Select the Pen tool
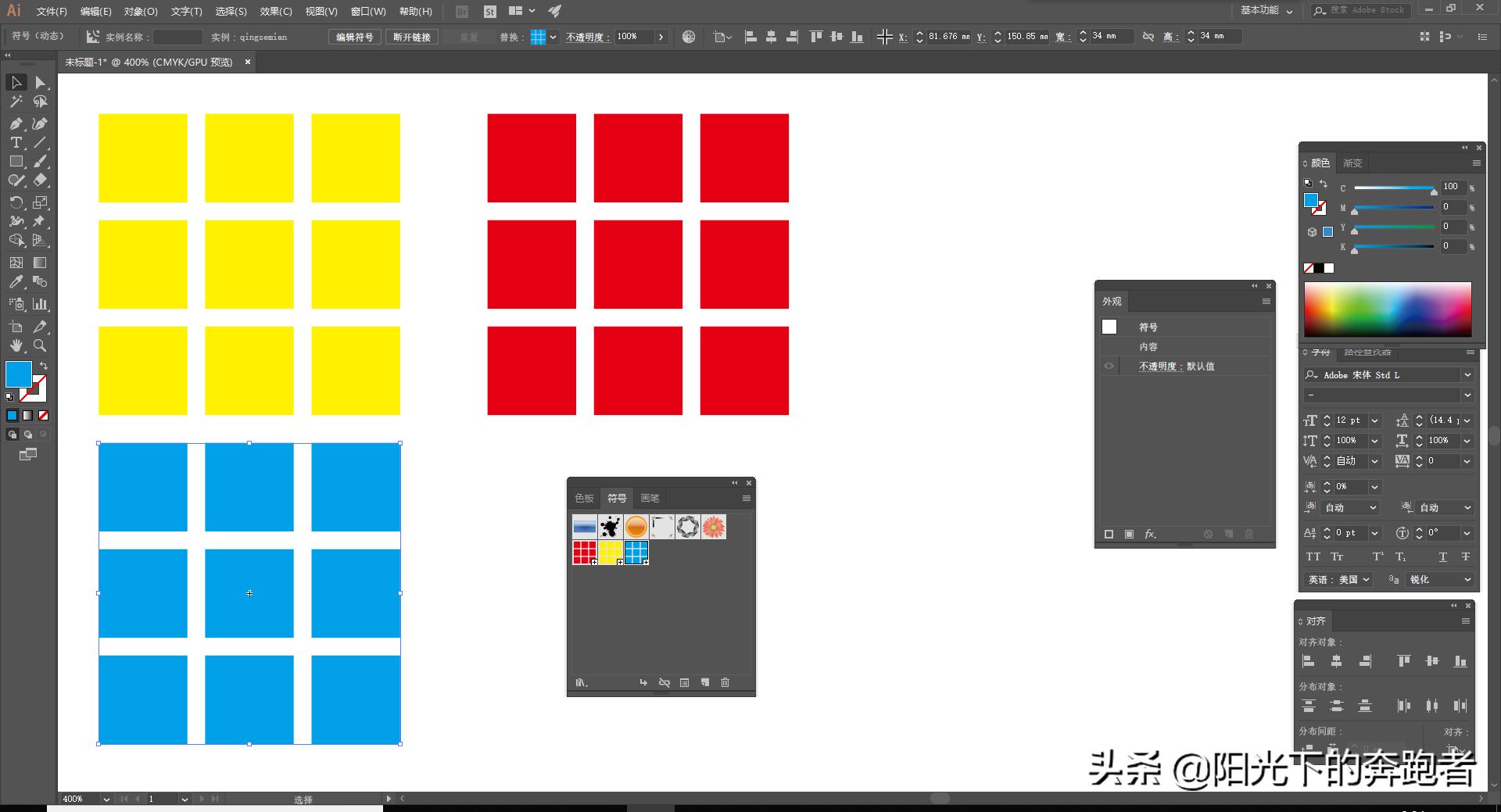 pyautogui.click(x=16, y=123)
